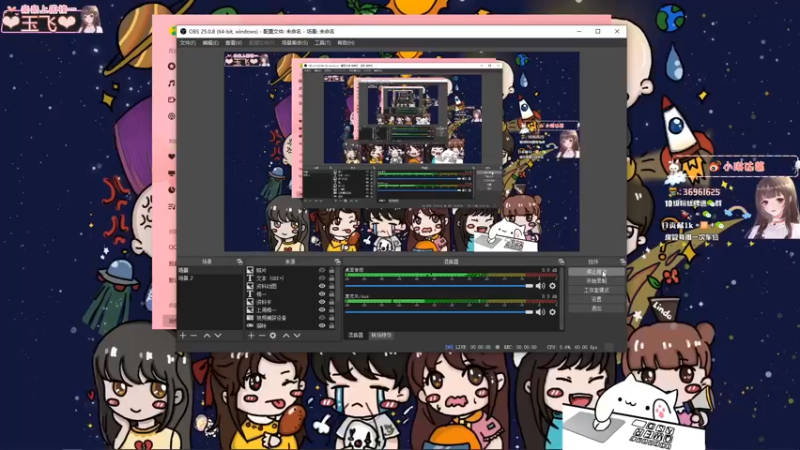Add a new source with the plus icon
Viewport: 800px width, 450px height.
[251, 336]
